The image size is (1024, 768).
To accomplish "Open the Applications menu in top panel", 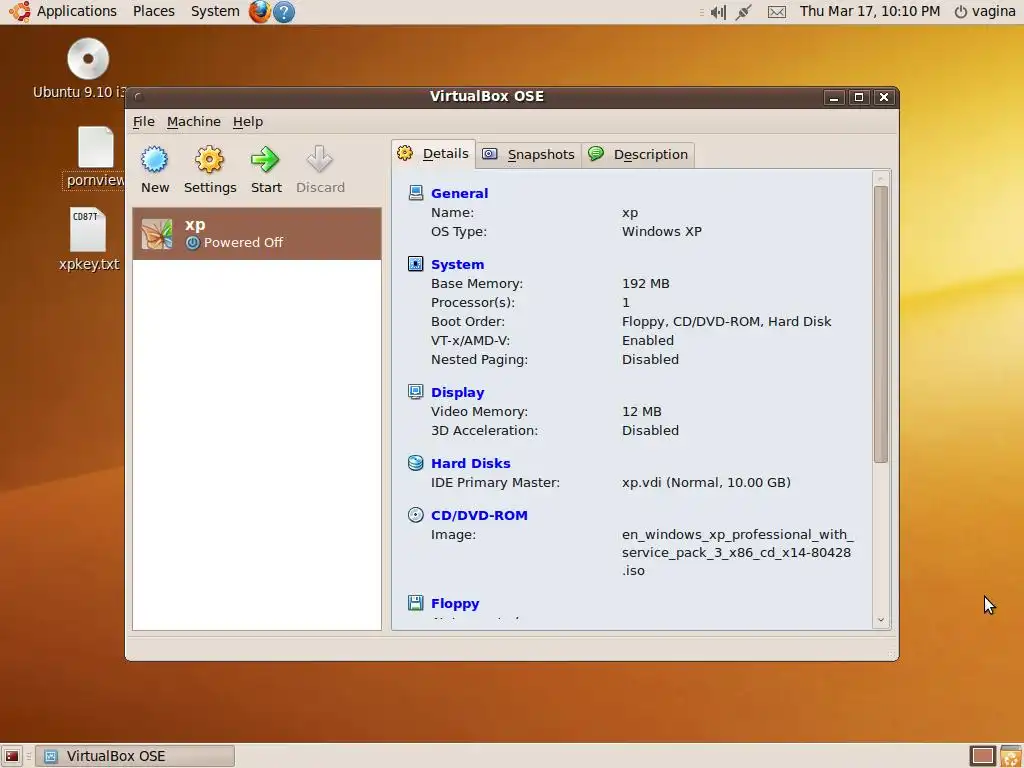I will coord(76,12).
